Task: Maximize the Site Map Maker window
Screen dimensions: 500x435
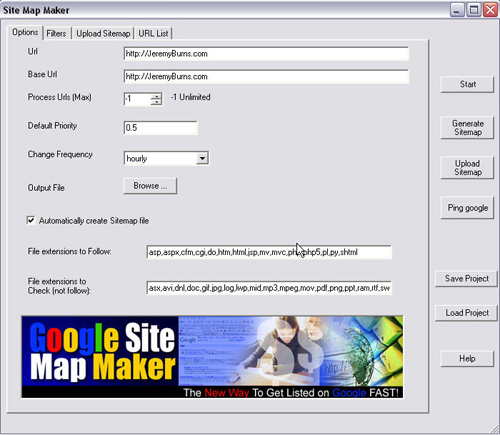Action: click(474, 10)
